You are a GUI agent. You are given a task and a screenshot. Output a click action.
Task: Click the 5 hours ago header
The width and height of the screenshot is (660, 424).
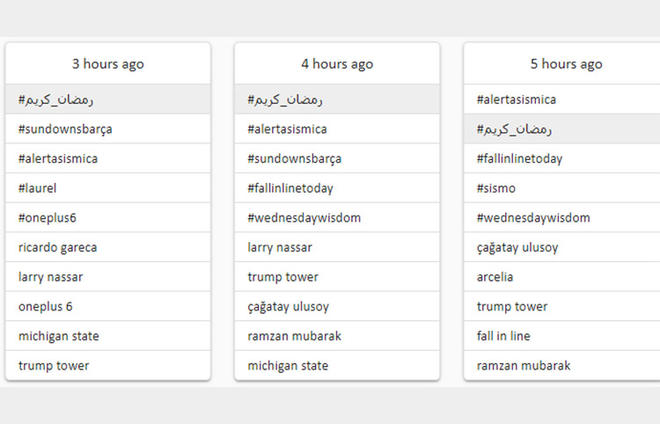tap(566, 64)
